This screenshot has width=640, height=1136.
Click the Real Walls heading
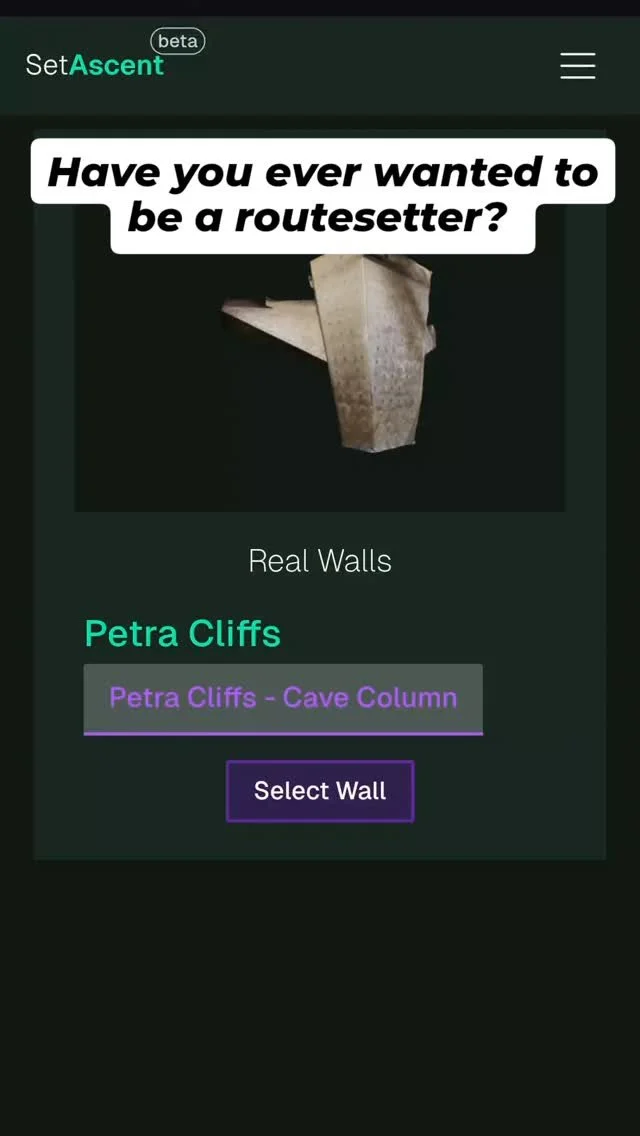pos(320,561)
